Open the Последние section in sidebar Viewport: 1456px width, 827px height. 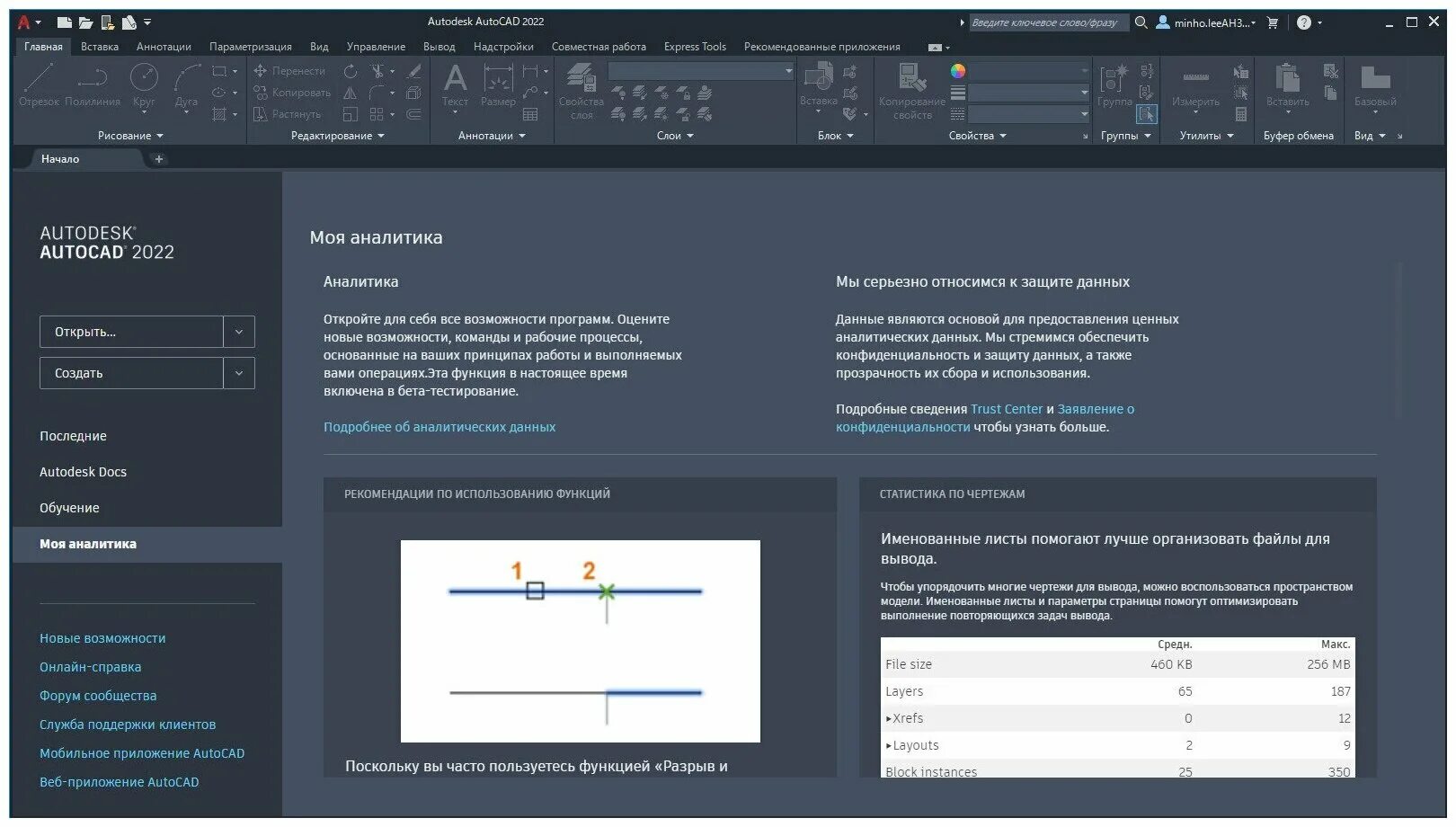click(x=73, y=436)
